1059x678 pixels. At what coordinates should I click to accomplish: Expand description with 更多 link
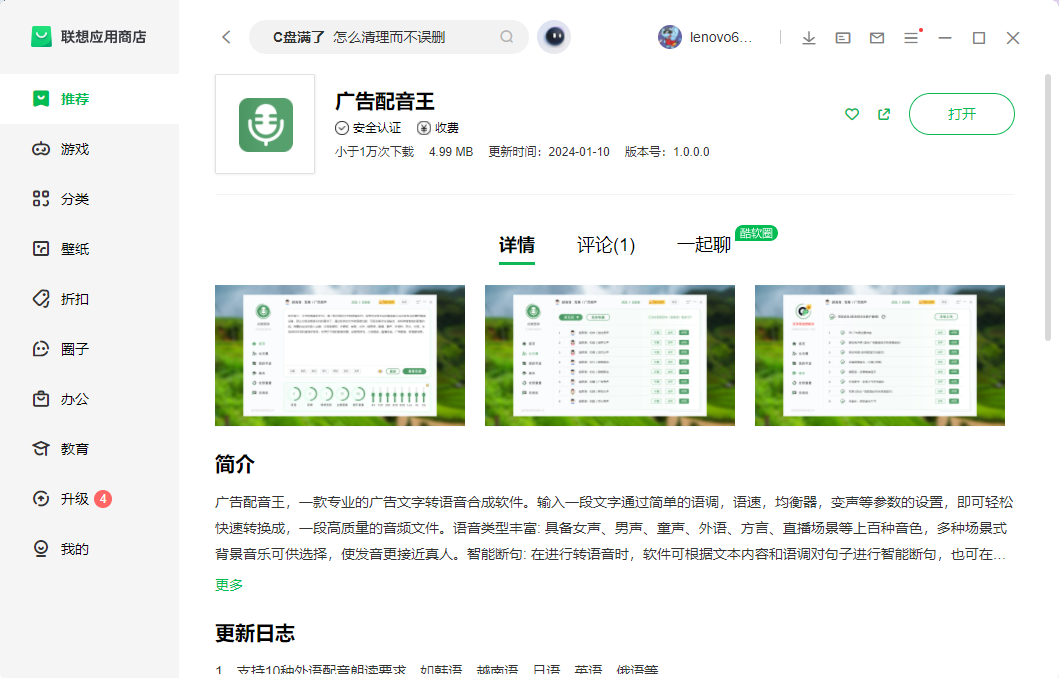[229, 585]
